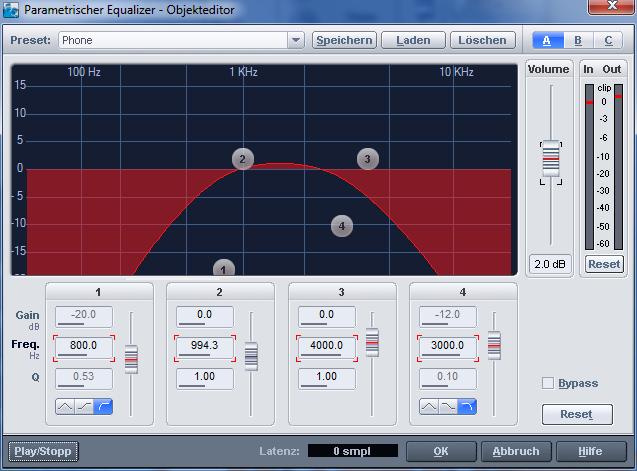Click band 4 gain field -12.0

pos(448,317)
